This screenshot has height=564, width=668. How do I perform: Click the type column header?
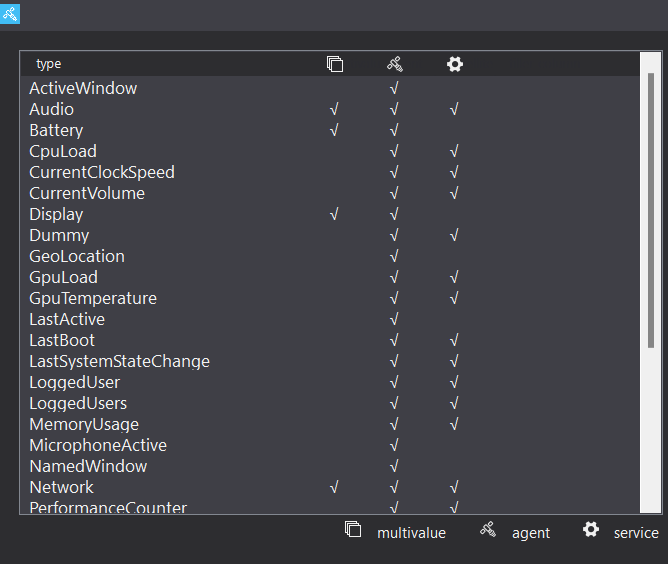click(x=49, y=64)
